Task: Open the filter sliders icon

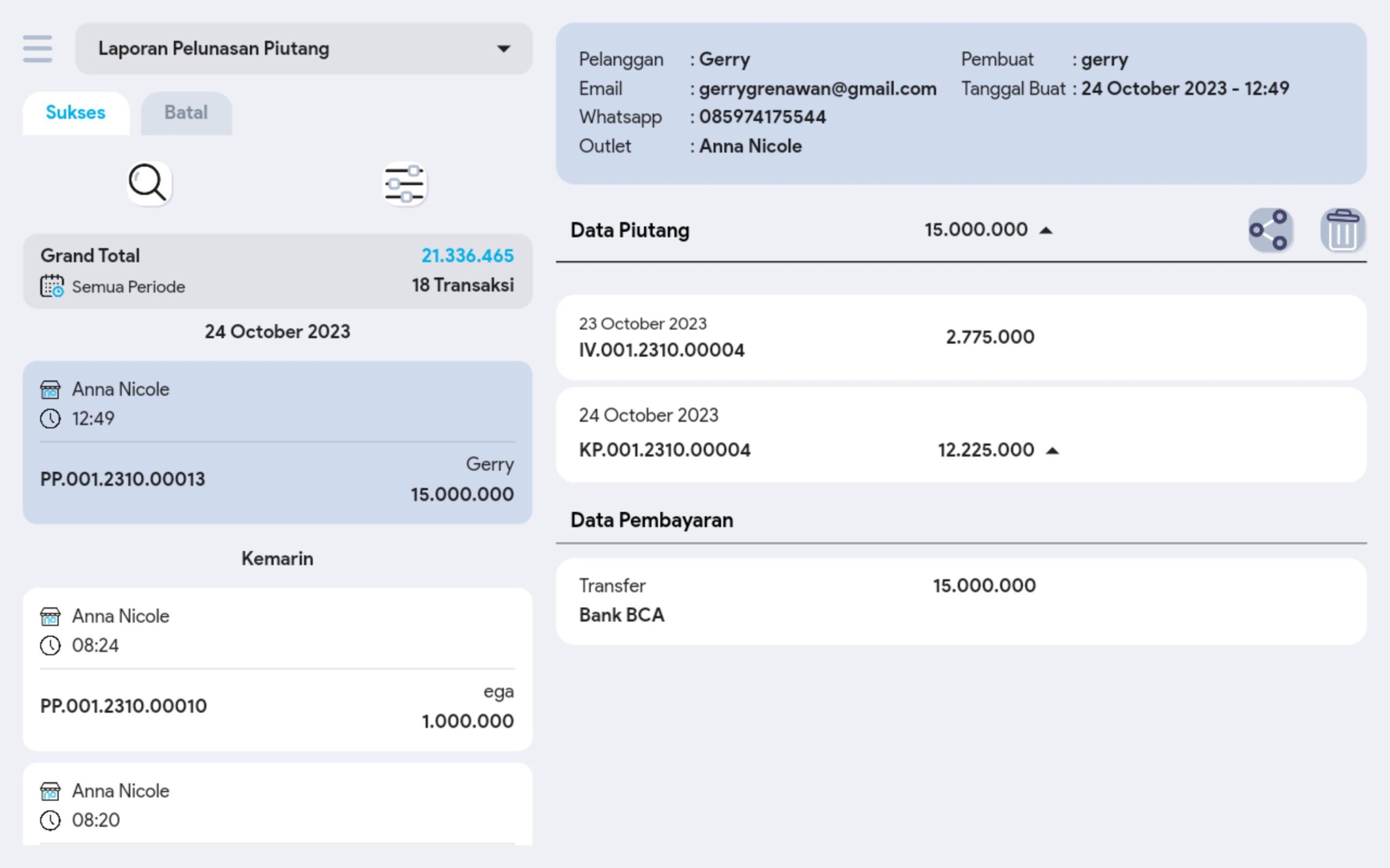Action: pyautogui.click(x=405, y=183)
